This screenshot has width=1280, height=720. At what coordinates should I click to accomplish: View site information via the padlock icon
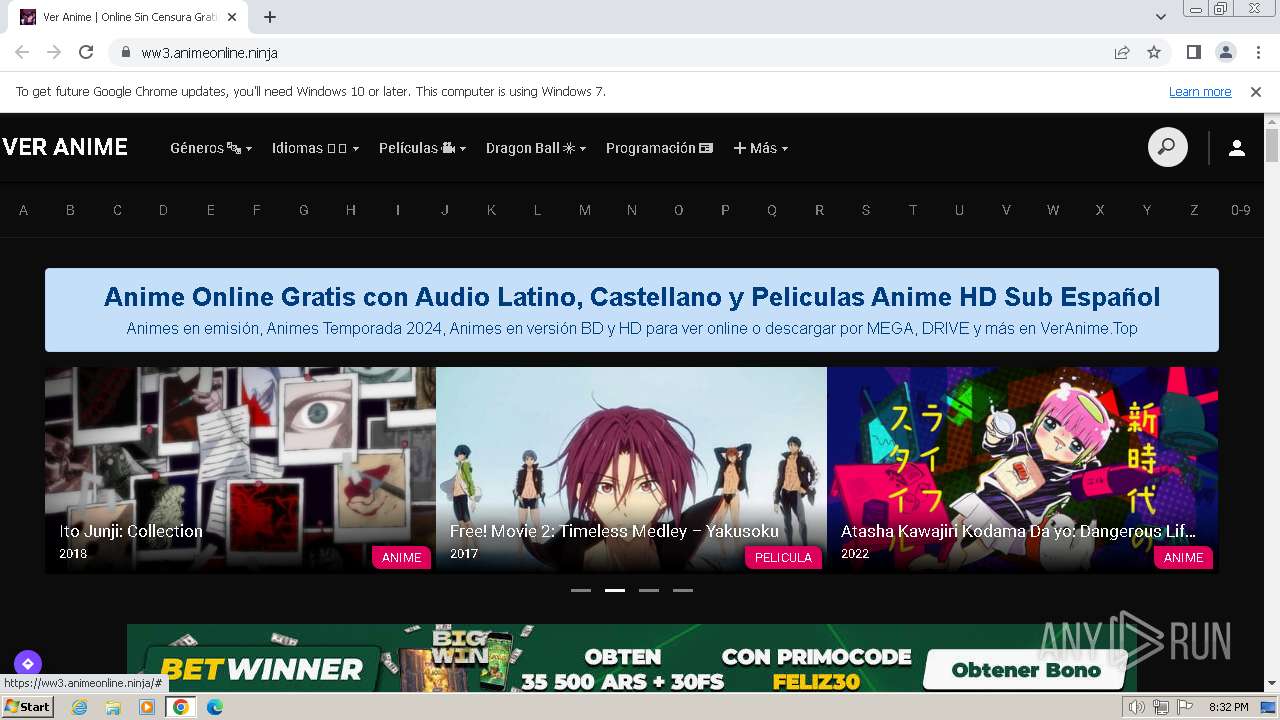point(125,52)
